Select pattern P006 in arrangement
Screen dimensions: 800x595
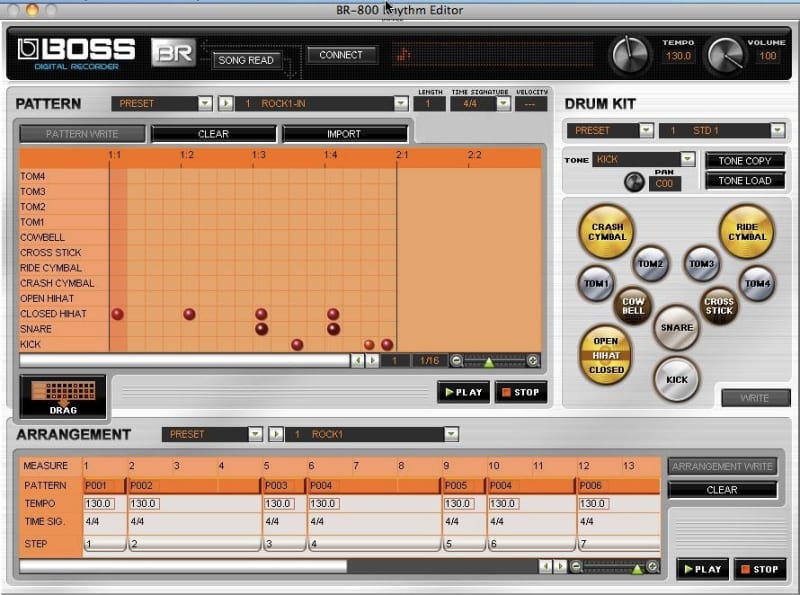619,485
